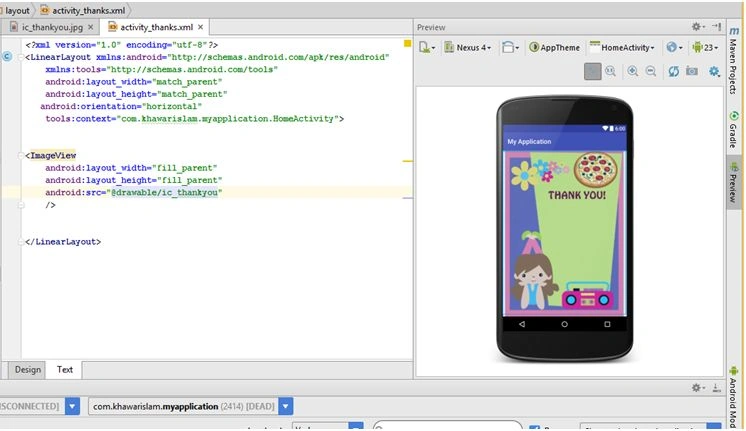The height and width of the screenshot is (431, 746).
Task: Open the Nexus 4 device dropdown
Action: click(468, 47)
